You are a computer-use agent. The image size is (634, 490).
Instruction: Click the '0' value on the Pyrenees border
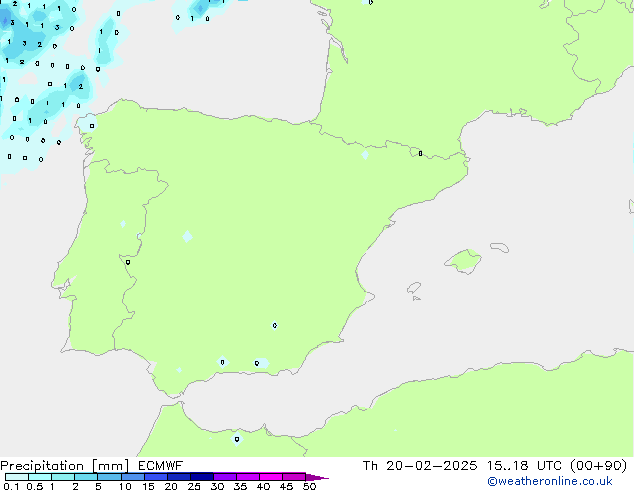[421, 154]
